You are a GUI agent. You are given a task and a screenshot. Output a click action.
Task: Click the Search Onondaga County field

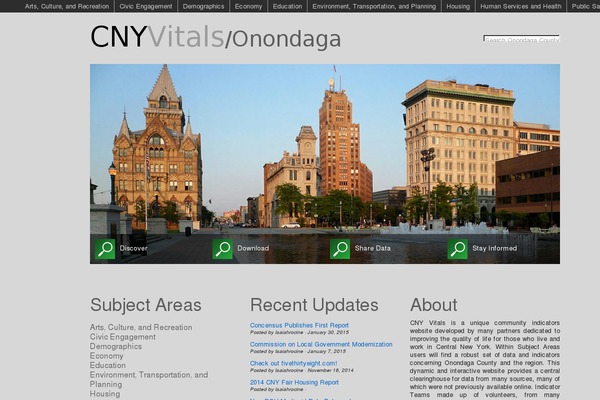(x=521, y=39)
